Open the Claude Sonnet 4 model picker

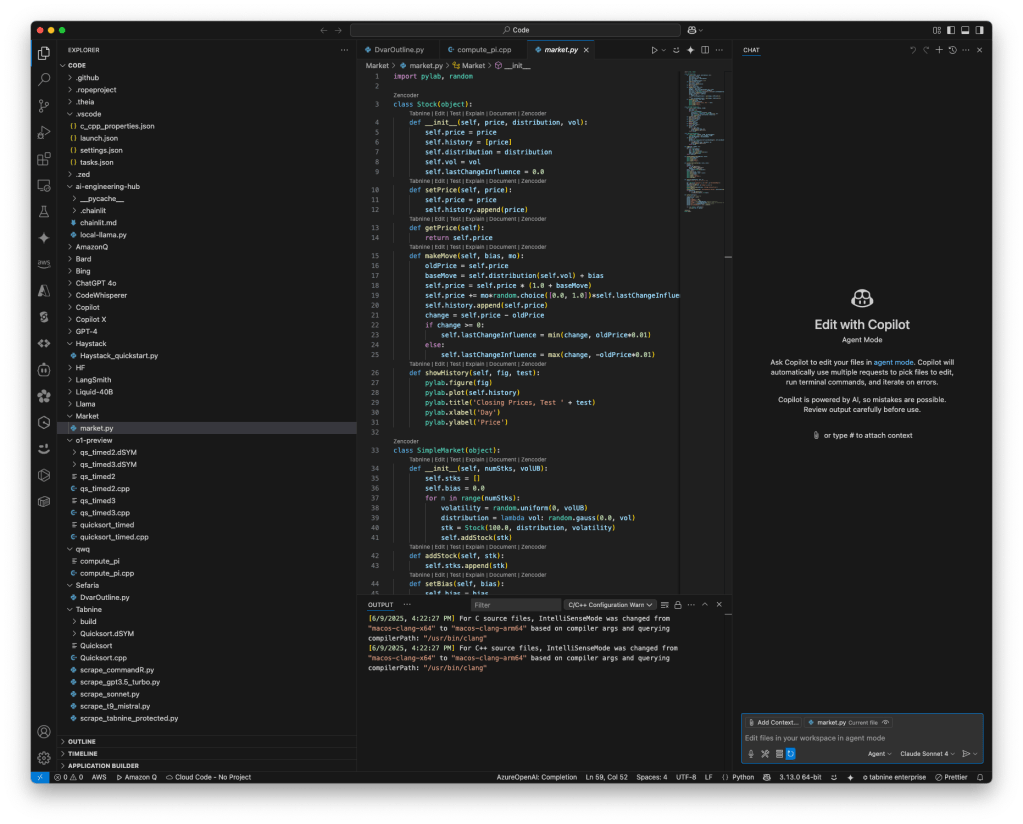coord(929,753)
